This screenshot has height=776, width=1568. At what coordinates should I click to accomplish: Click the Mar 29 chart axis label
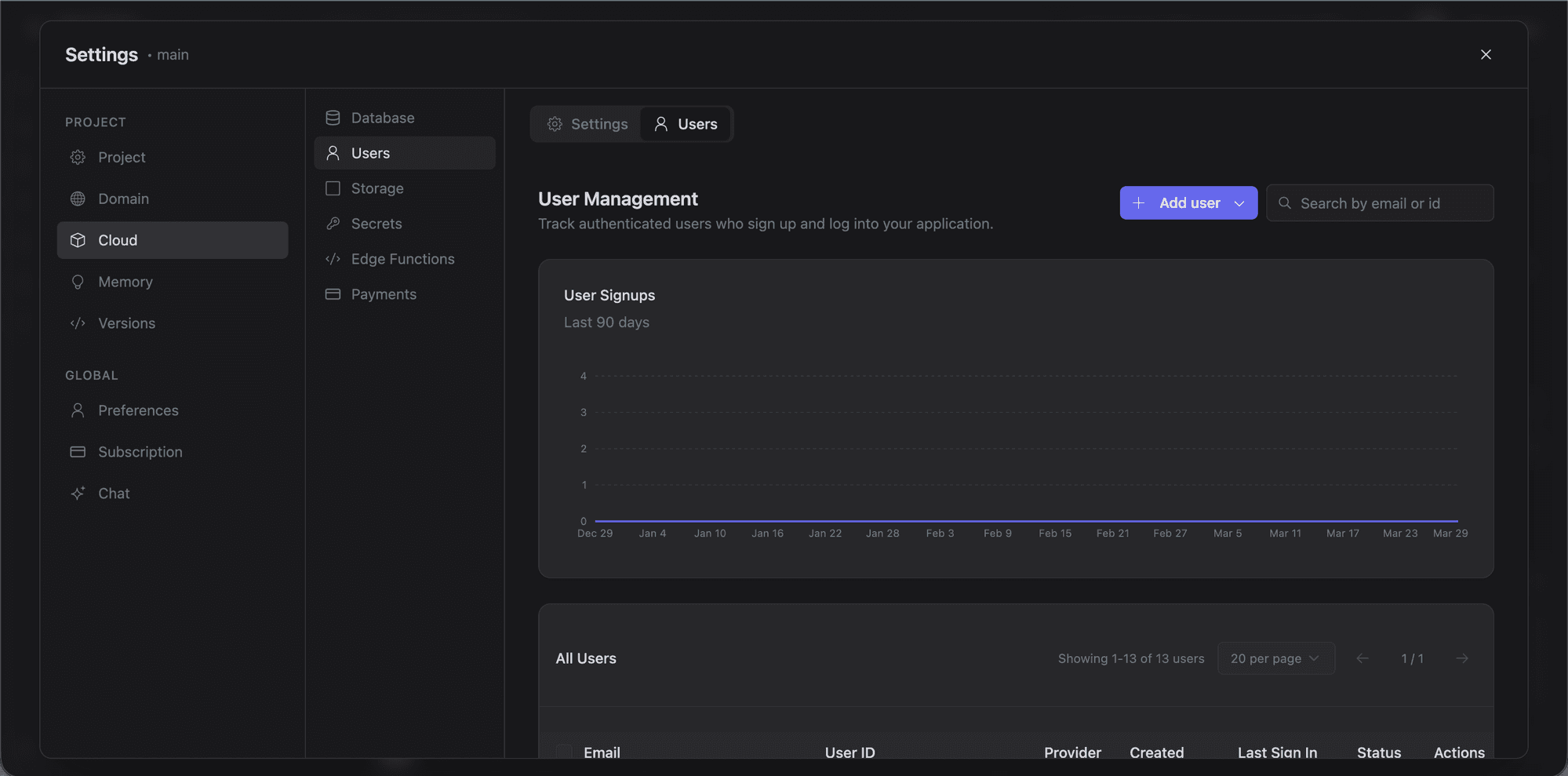tap(1450, 533)
